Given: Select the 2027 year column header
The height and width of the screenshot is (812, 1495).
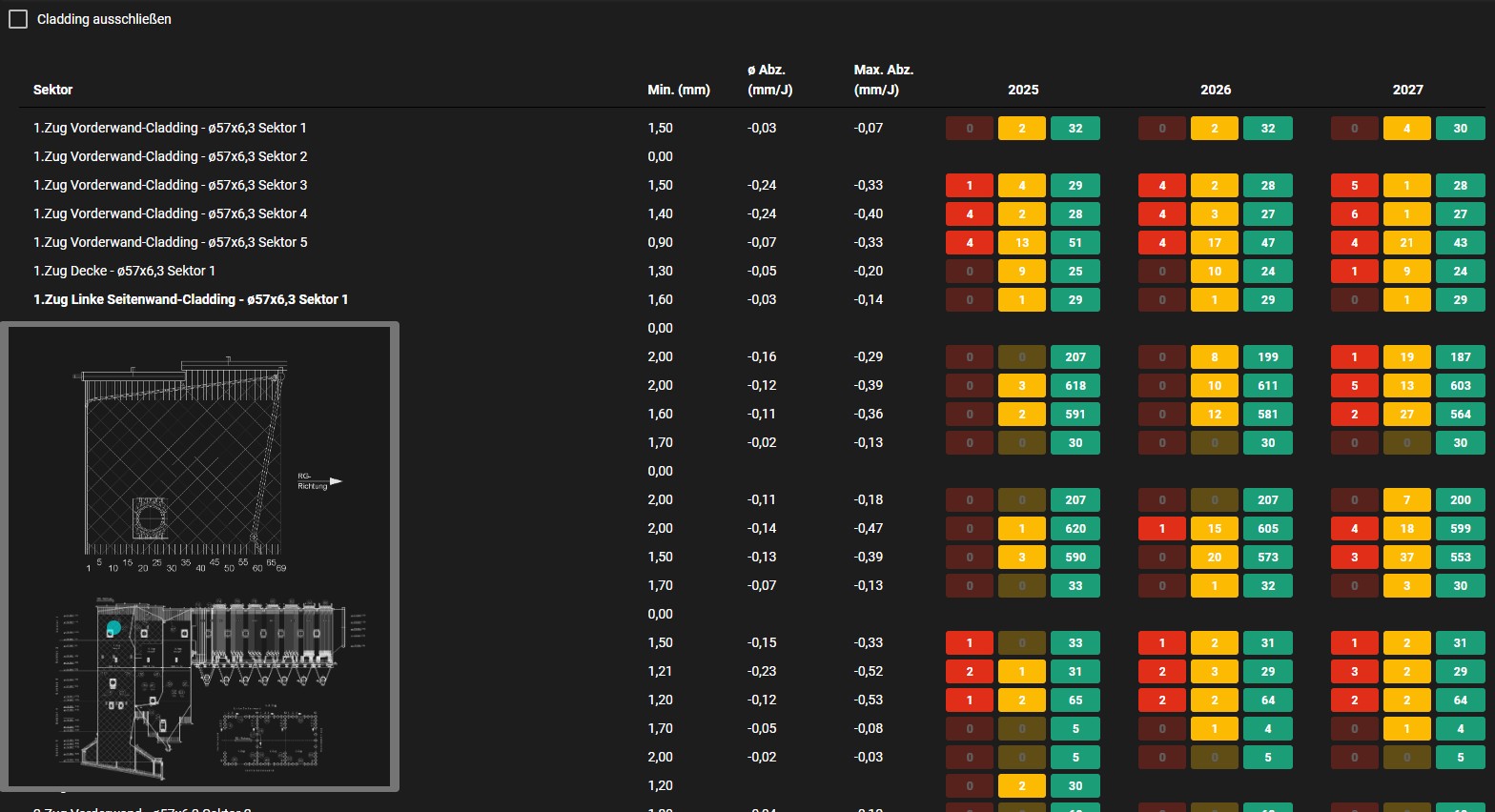Looking at the screenshot, I should [1407, 90].
